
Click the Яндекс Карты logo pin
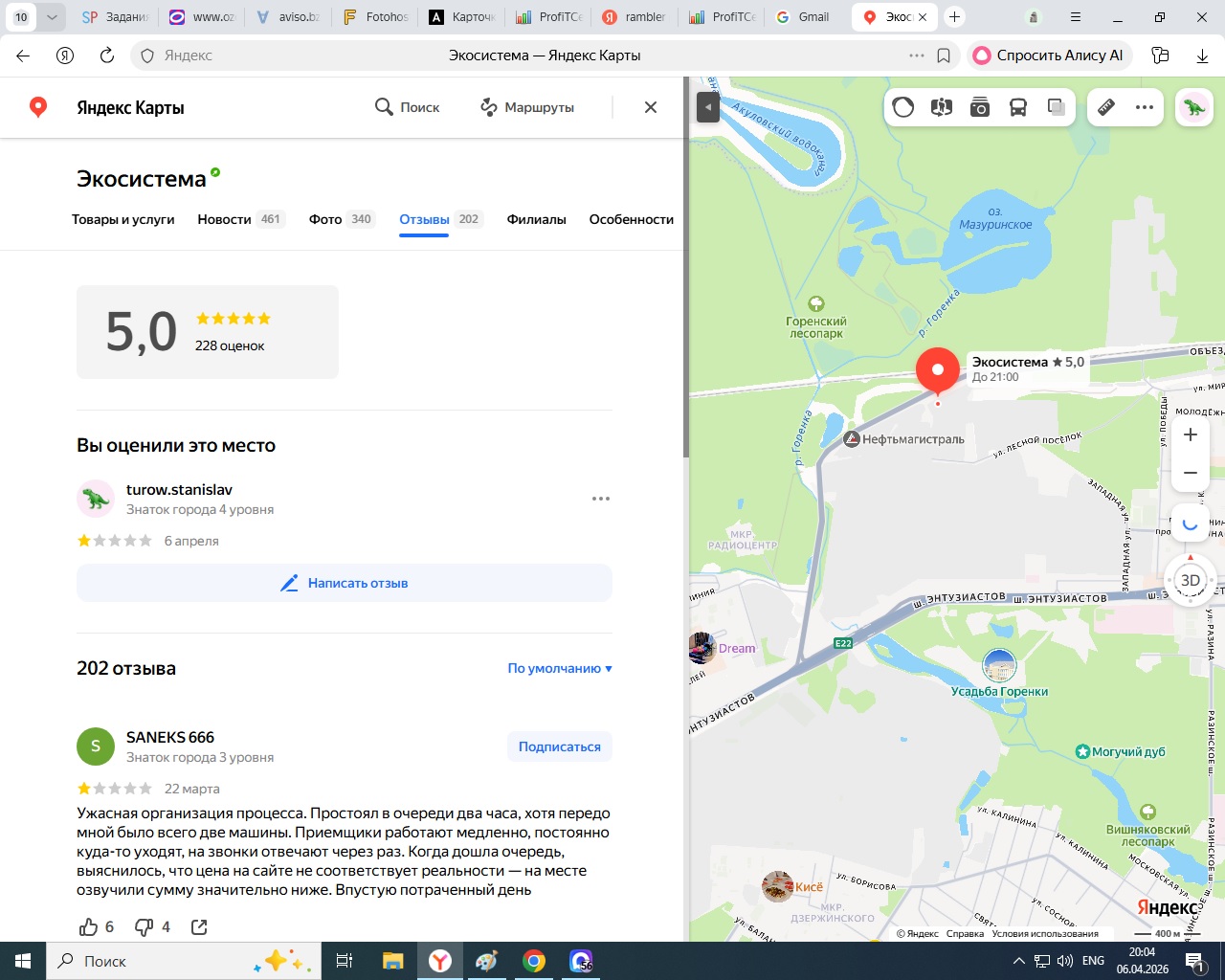pyautogui.click(x=38, y=107)
